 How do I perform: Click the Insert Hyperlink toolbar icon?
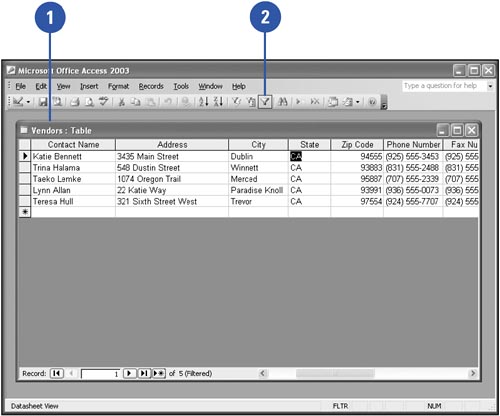186,102
